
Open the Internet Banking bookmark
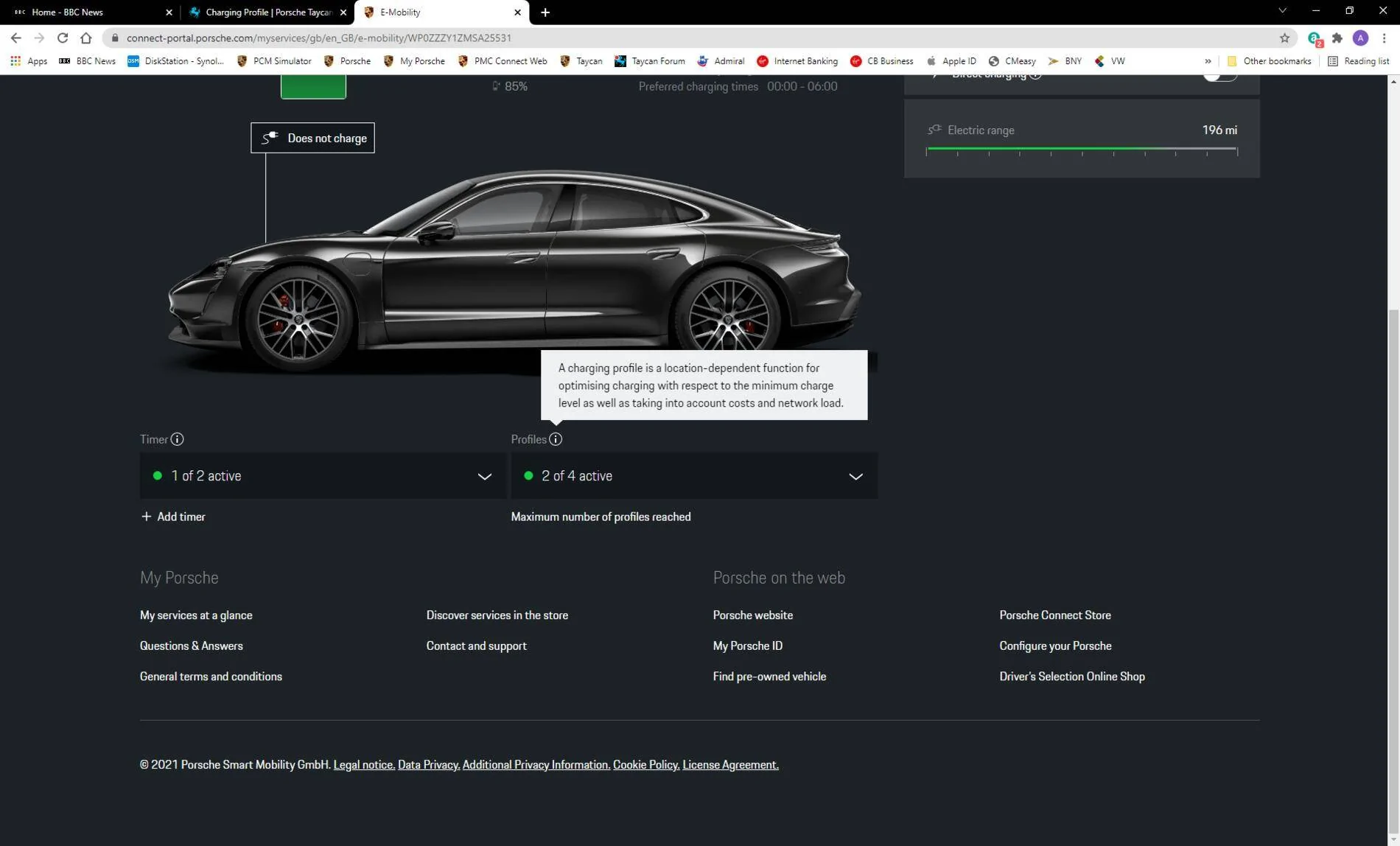(797, 61)
